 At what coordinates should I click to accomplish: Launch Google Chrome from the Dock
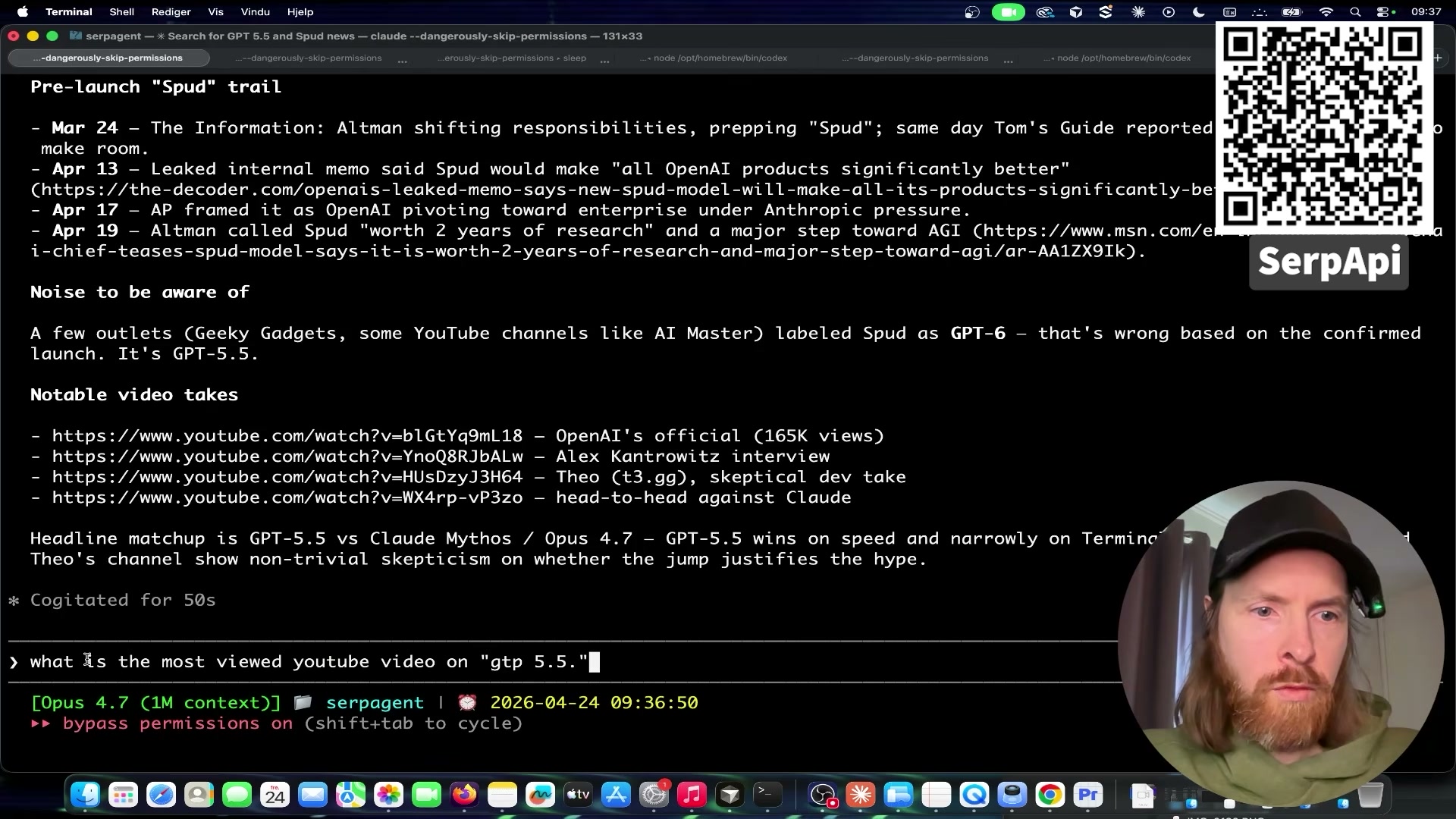click(1050, 795)
